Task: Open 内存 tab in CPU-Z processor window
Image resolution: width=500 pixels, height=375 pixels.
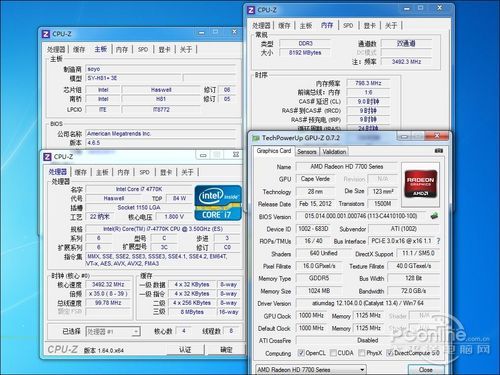Action: click(123, 172)
